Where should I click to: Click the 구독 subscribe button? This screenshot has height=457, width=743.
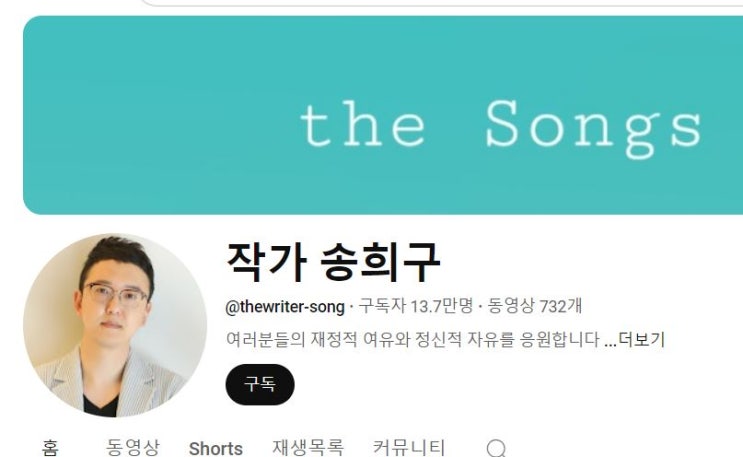coord(260,384)
